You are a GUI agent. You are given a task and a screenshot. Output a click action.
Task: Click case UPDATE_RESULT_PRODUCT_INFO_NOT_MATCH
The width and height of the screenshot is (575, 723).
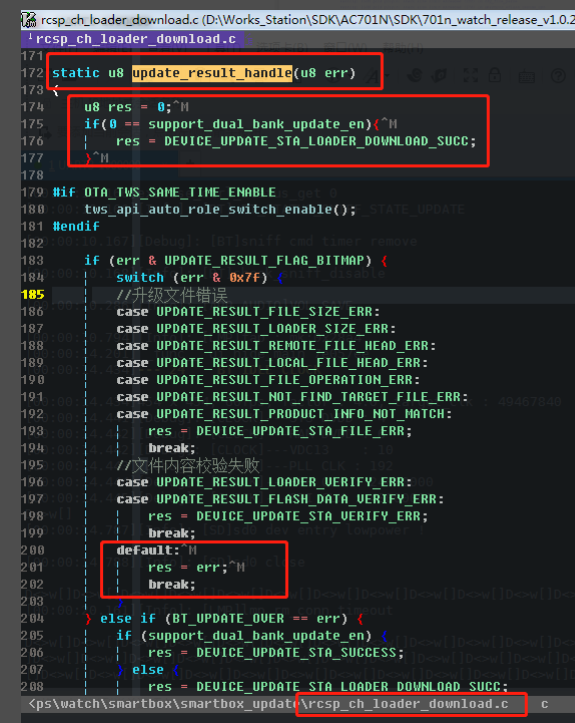pyautogui.click(x=284, y=414)
